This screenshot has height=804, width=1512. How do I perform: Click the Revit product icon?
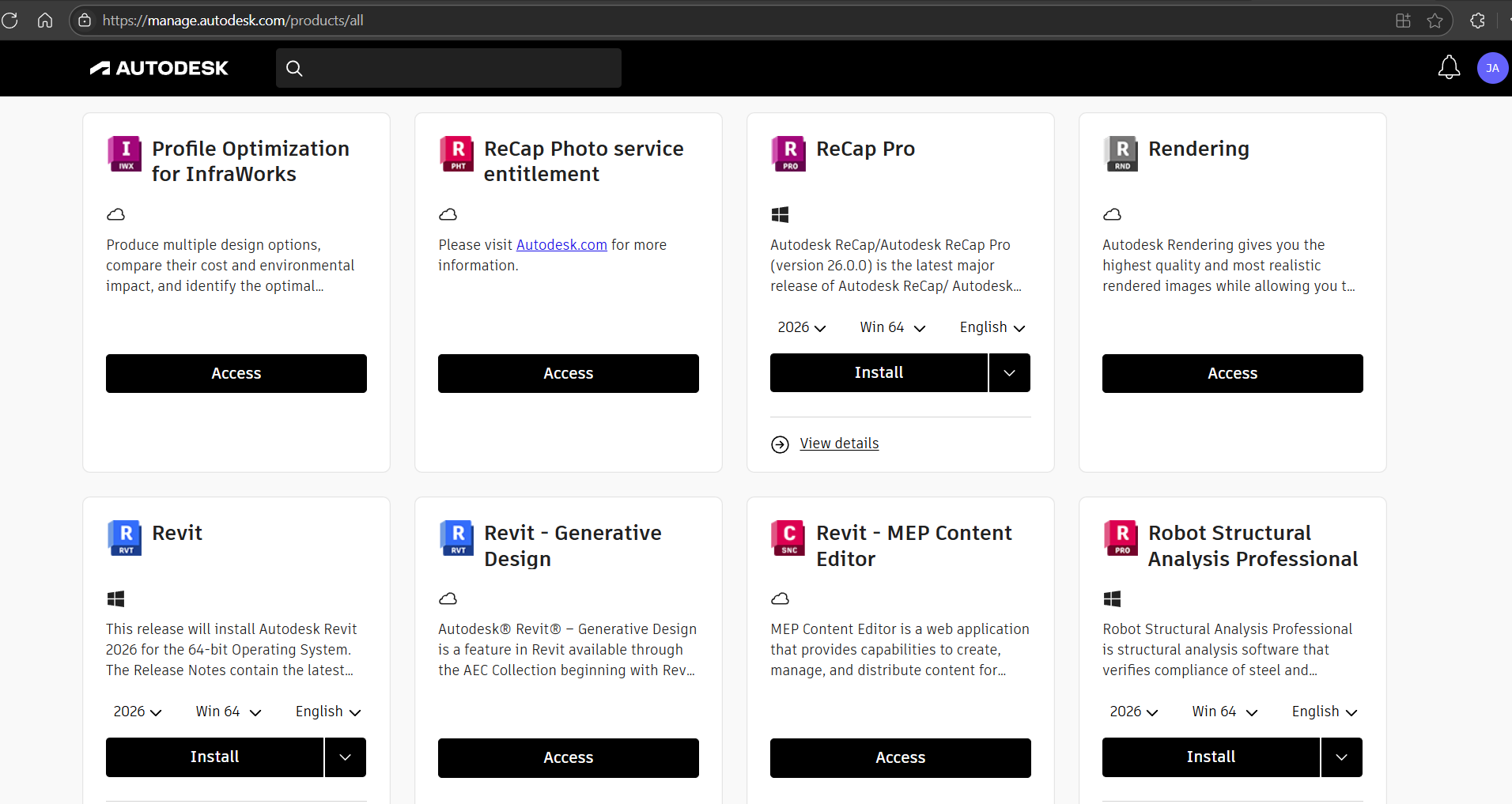(x=125, y=538)
